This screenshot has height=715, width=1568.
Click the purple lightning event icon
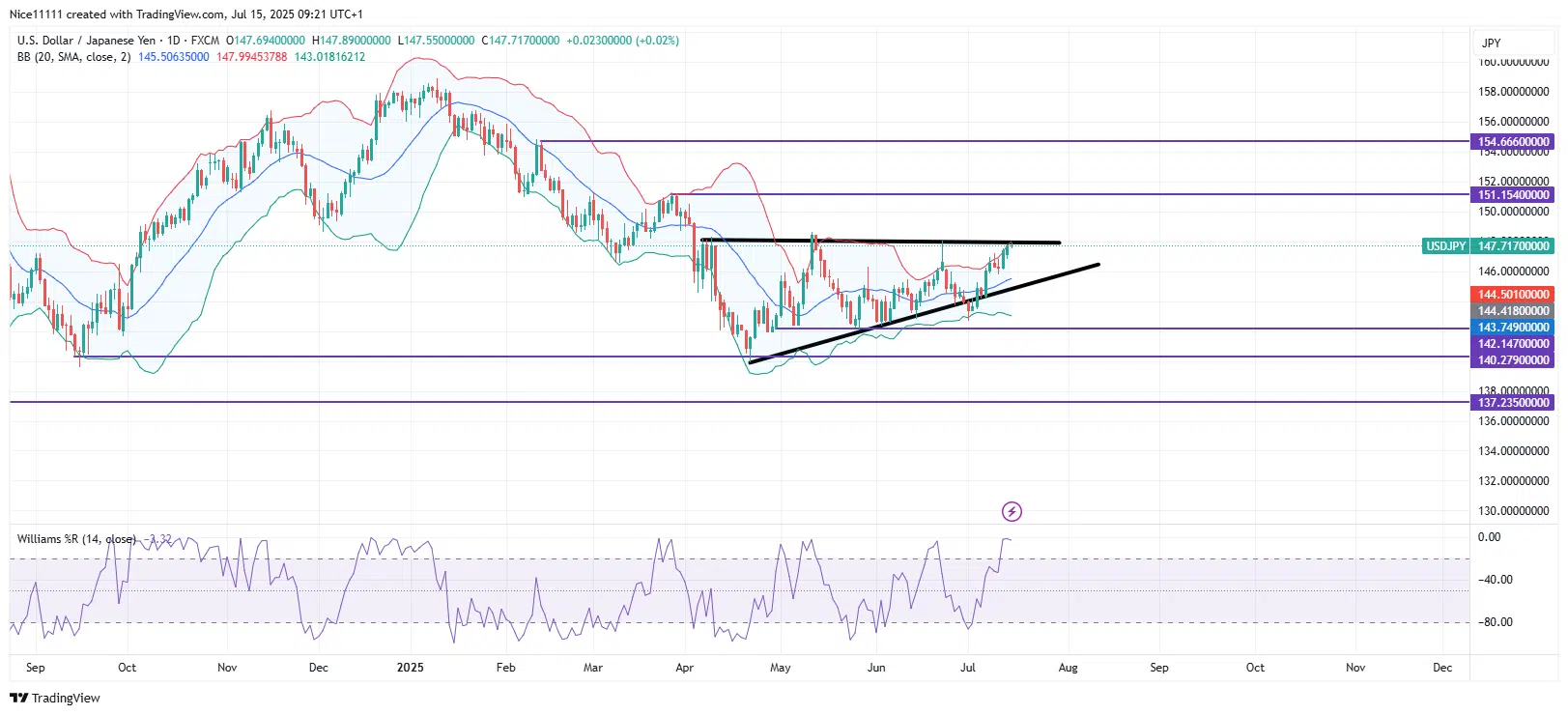click(1012, 511)
